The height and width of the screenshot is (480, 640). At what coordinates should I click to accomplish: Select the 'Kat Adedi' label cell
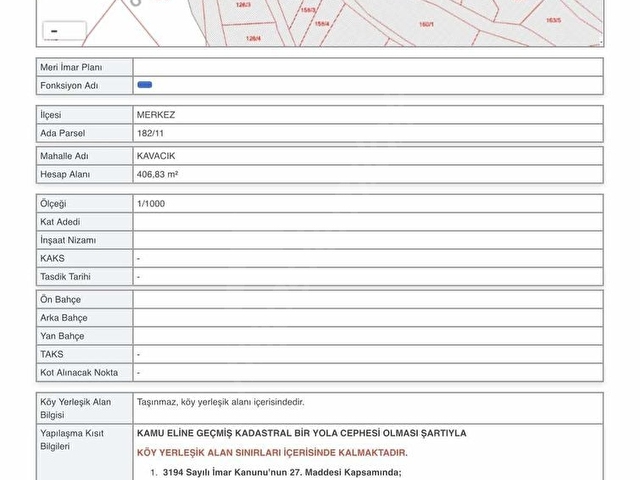tap(84, 222)
